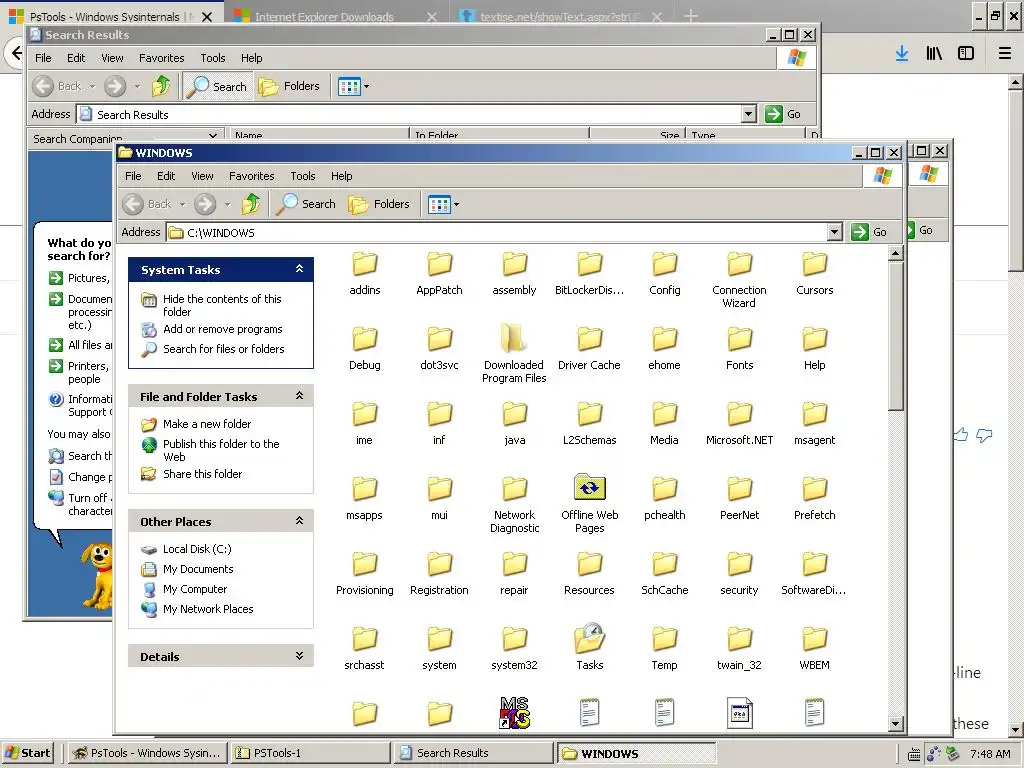1024x768 pixels.
Task: Select the Fonts folder
Action: (739, 349)
